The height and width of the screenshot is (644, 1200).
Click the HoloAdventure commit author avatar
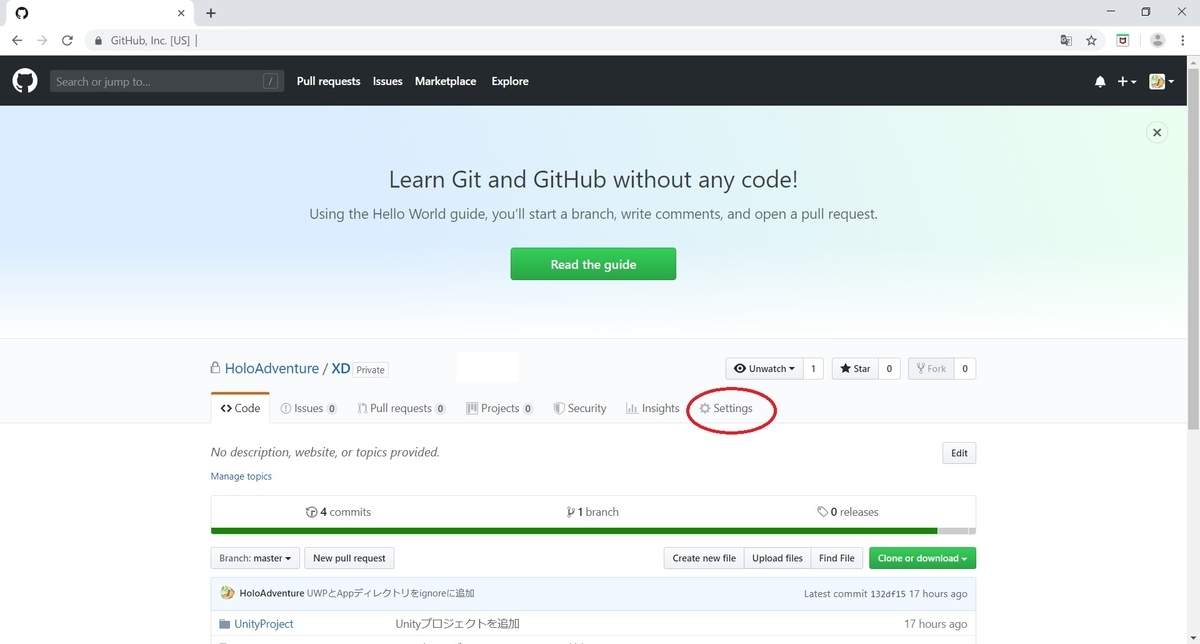click(227, 593)
